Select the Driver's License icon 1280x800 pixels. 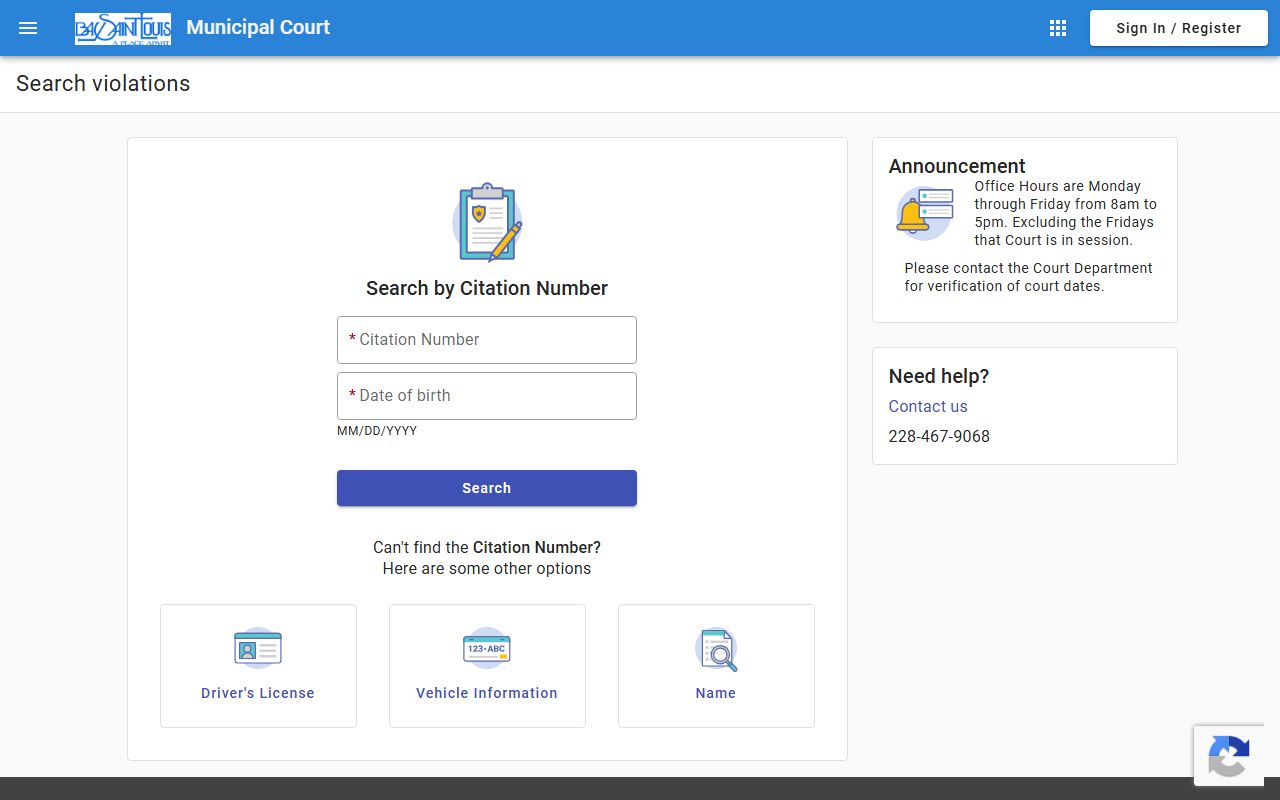[x=258, y=649]
